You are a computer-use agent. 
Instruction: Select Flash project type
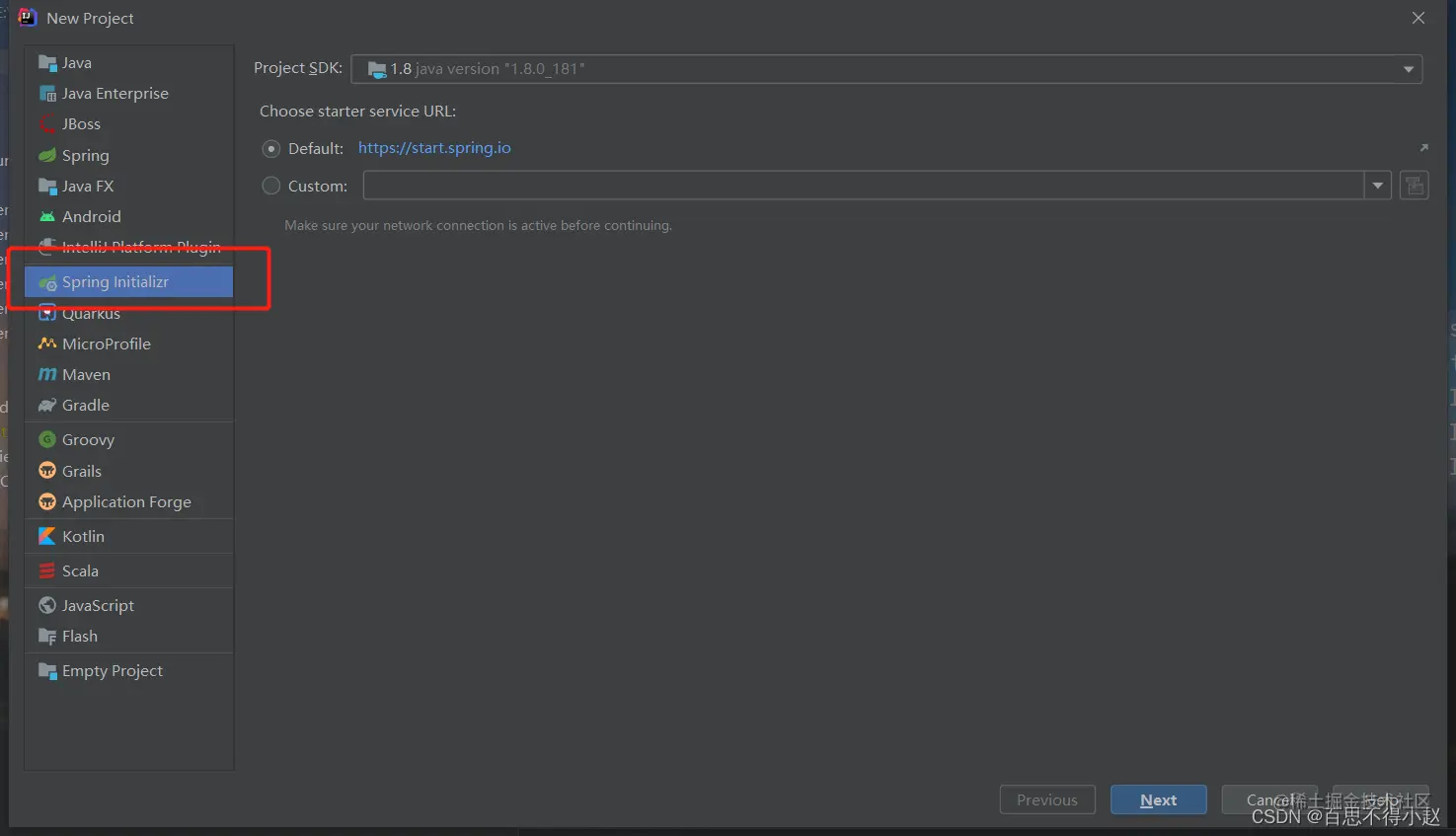[128, 636]
